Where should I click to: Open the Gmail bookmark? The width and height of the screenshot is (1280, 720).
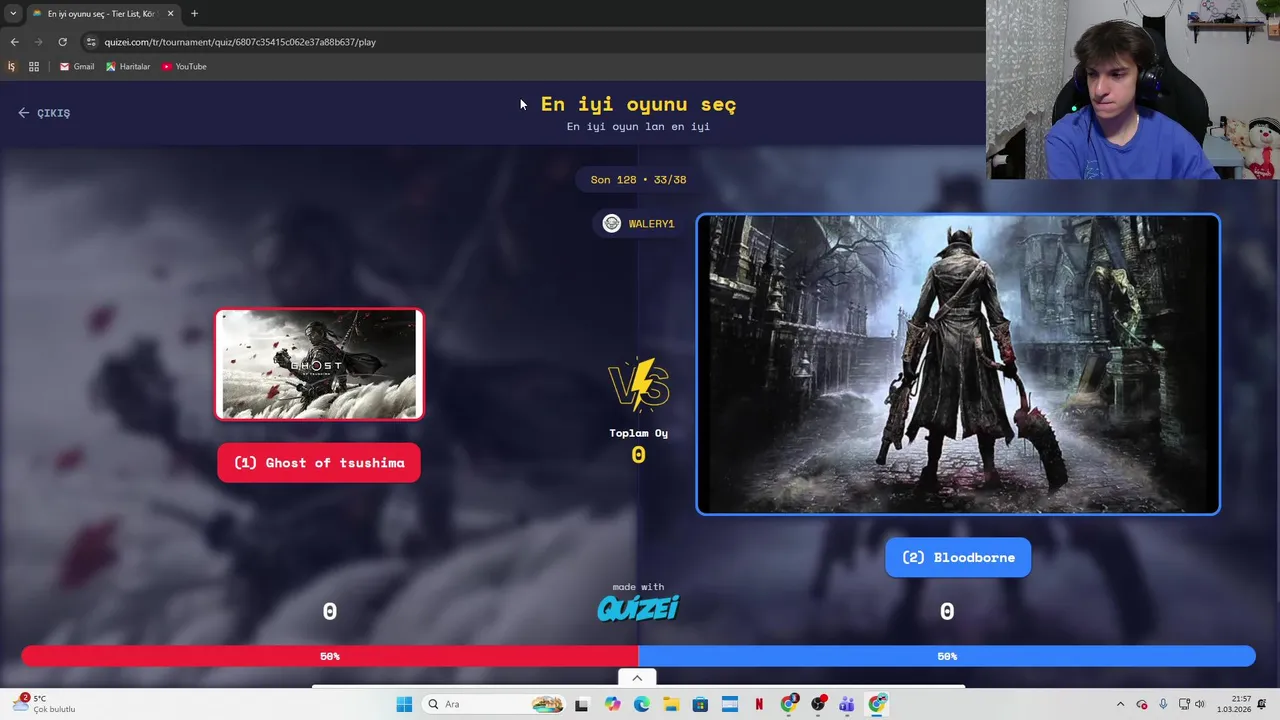coord(77,67)
